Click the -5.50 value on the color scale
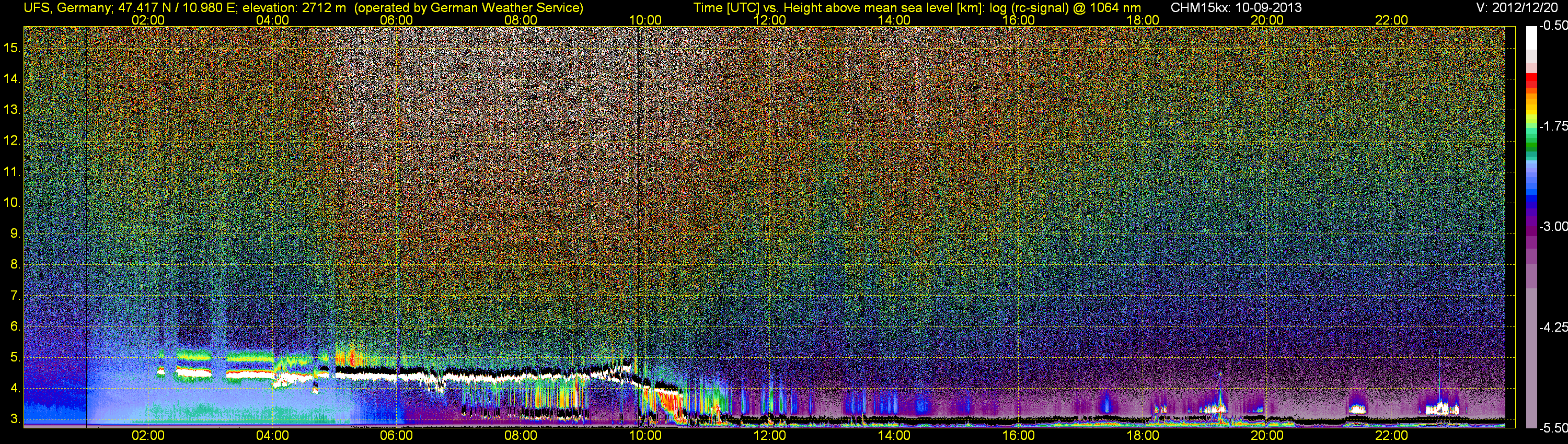1568x444 pixels. (1553, 428)
